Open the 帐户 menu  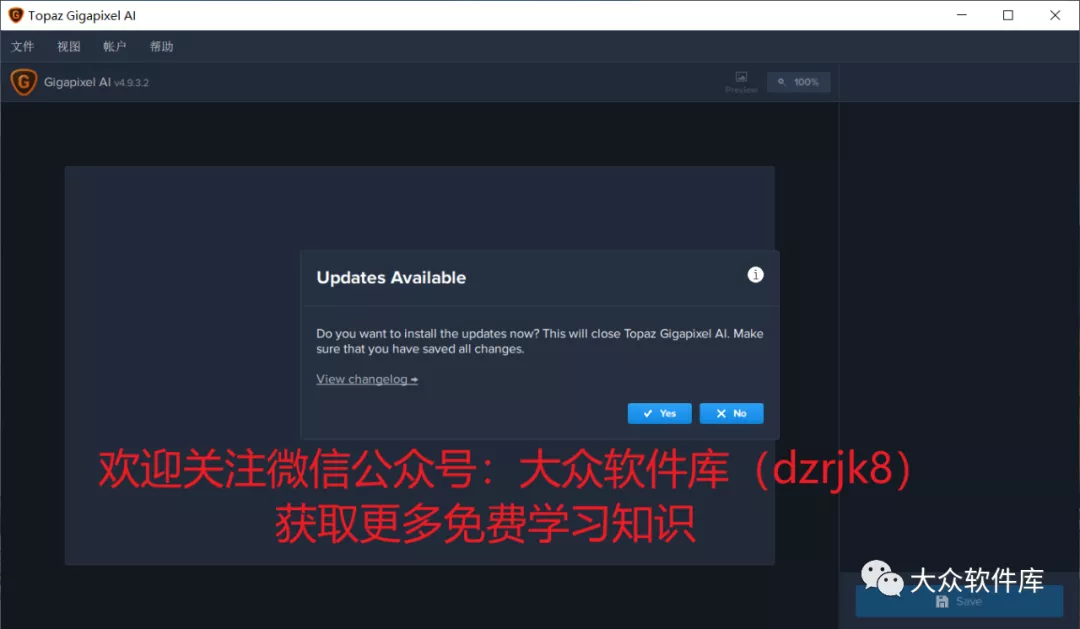114,46
